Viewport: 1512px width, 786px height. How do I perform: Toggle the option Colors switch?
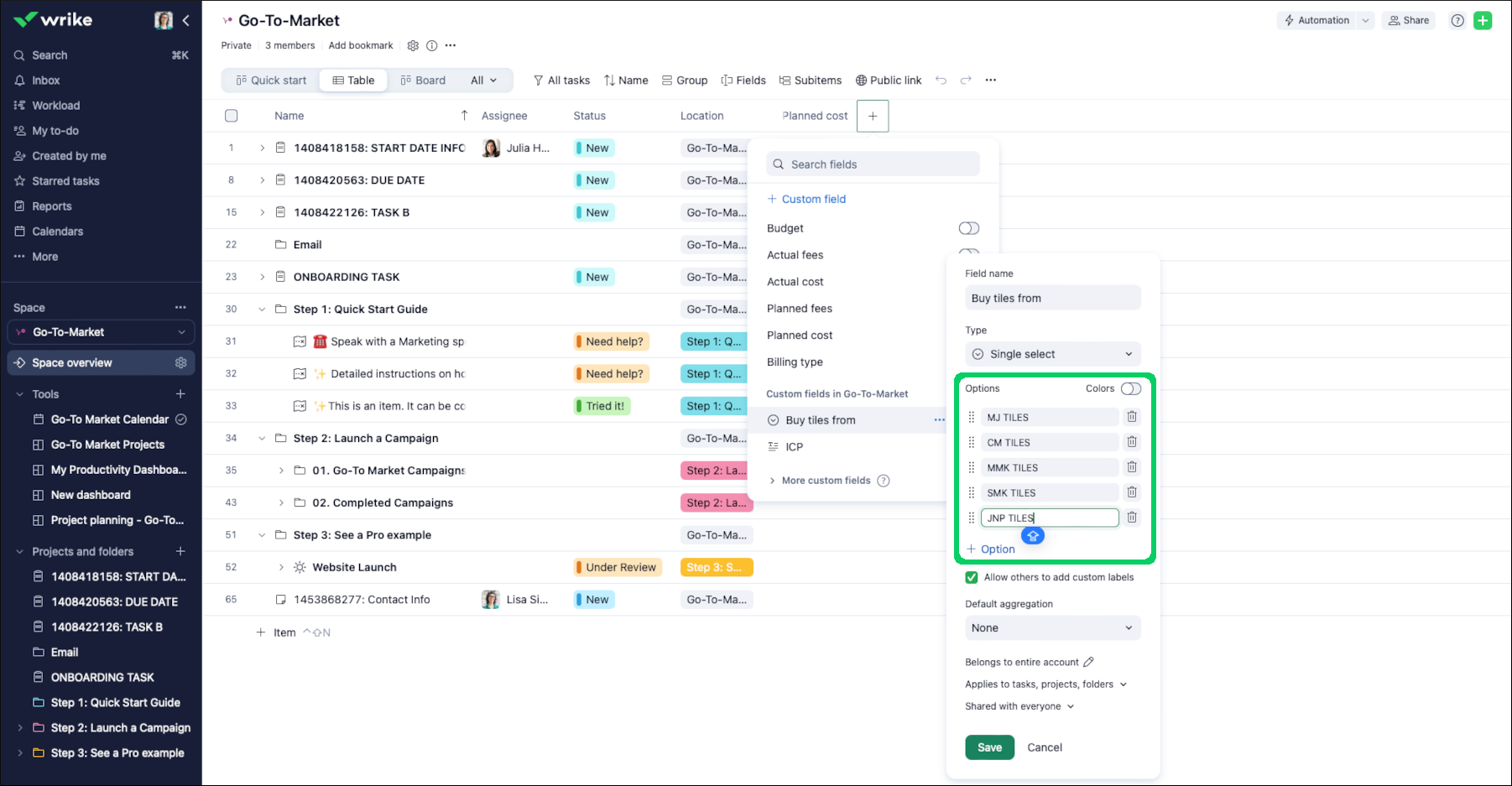[x=1130, y=388]
